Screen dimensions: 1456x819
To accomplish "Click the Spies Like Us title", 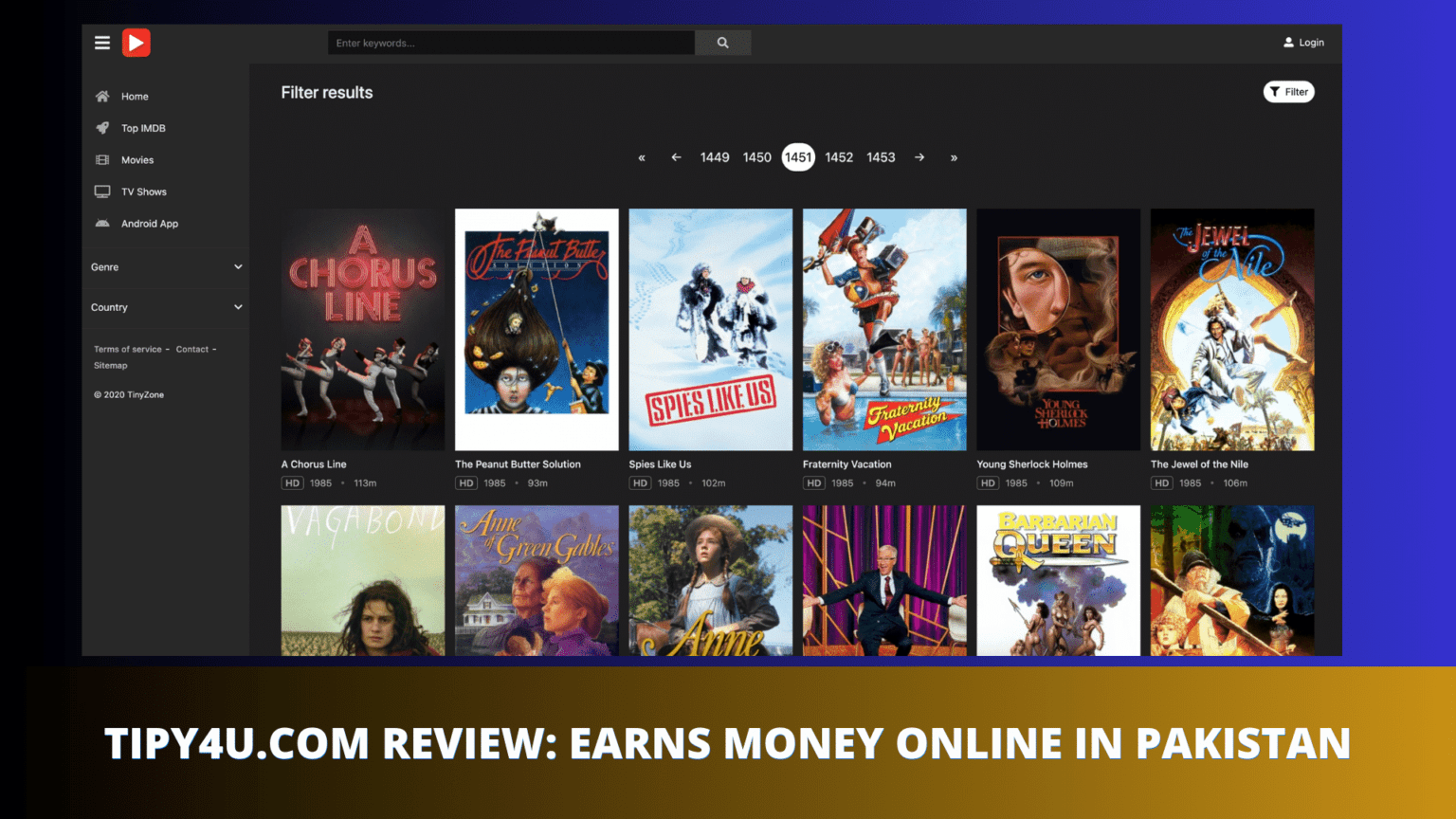I will click(660, 464).
